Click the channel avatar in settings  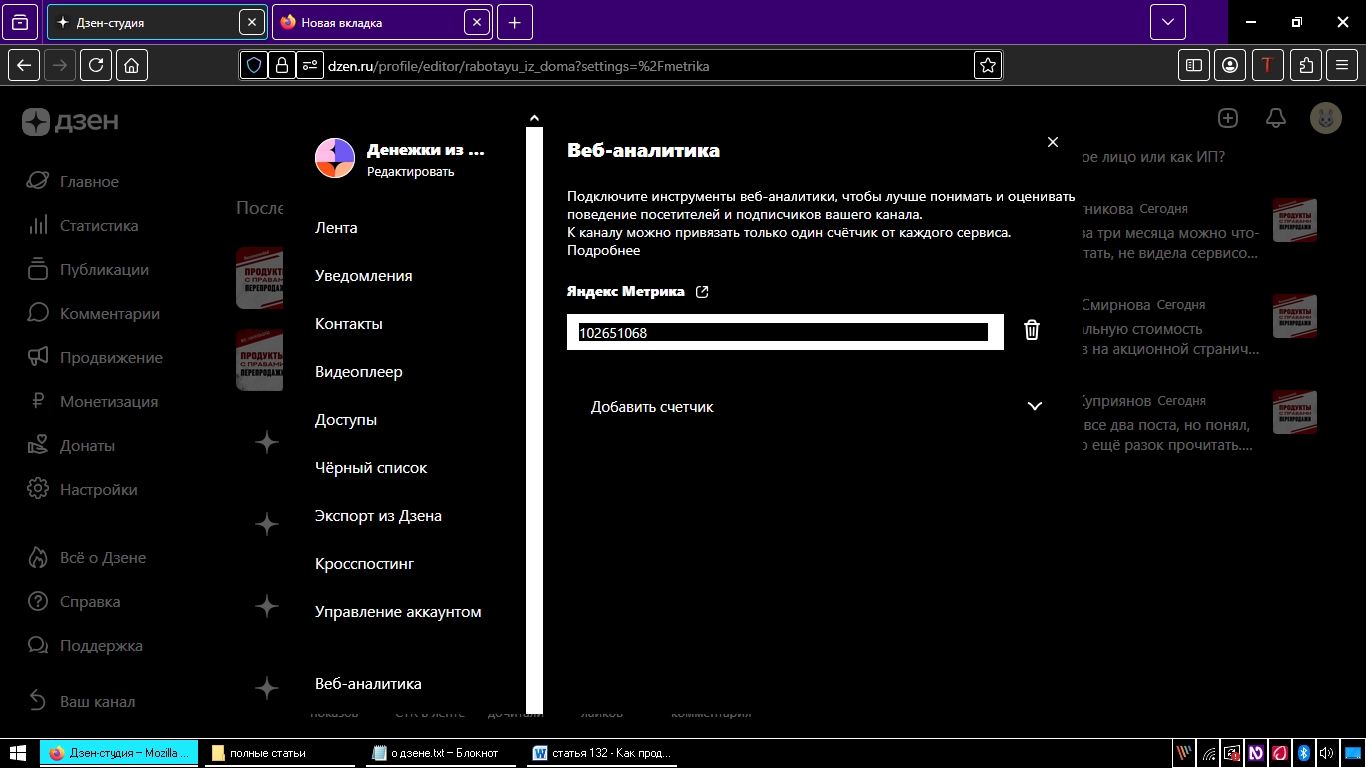[x=335, y=158]
